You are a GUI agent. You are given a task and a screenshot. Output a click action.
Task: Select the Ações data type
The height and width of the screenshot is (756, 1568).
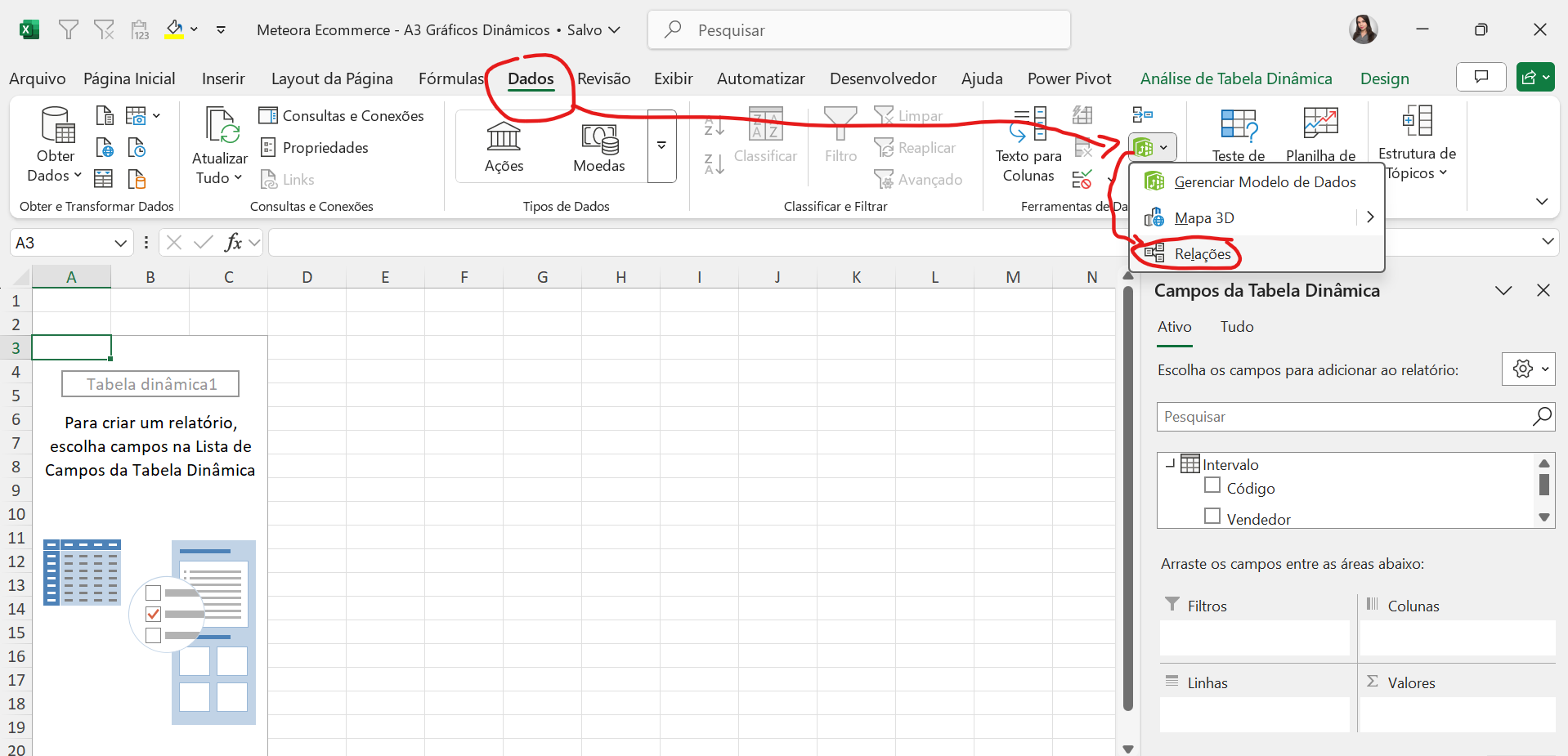[x=504, y=147]
